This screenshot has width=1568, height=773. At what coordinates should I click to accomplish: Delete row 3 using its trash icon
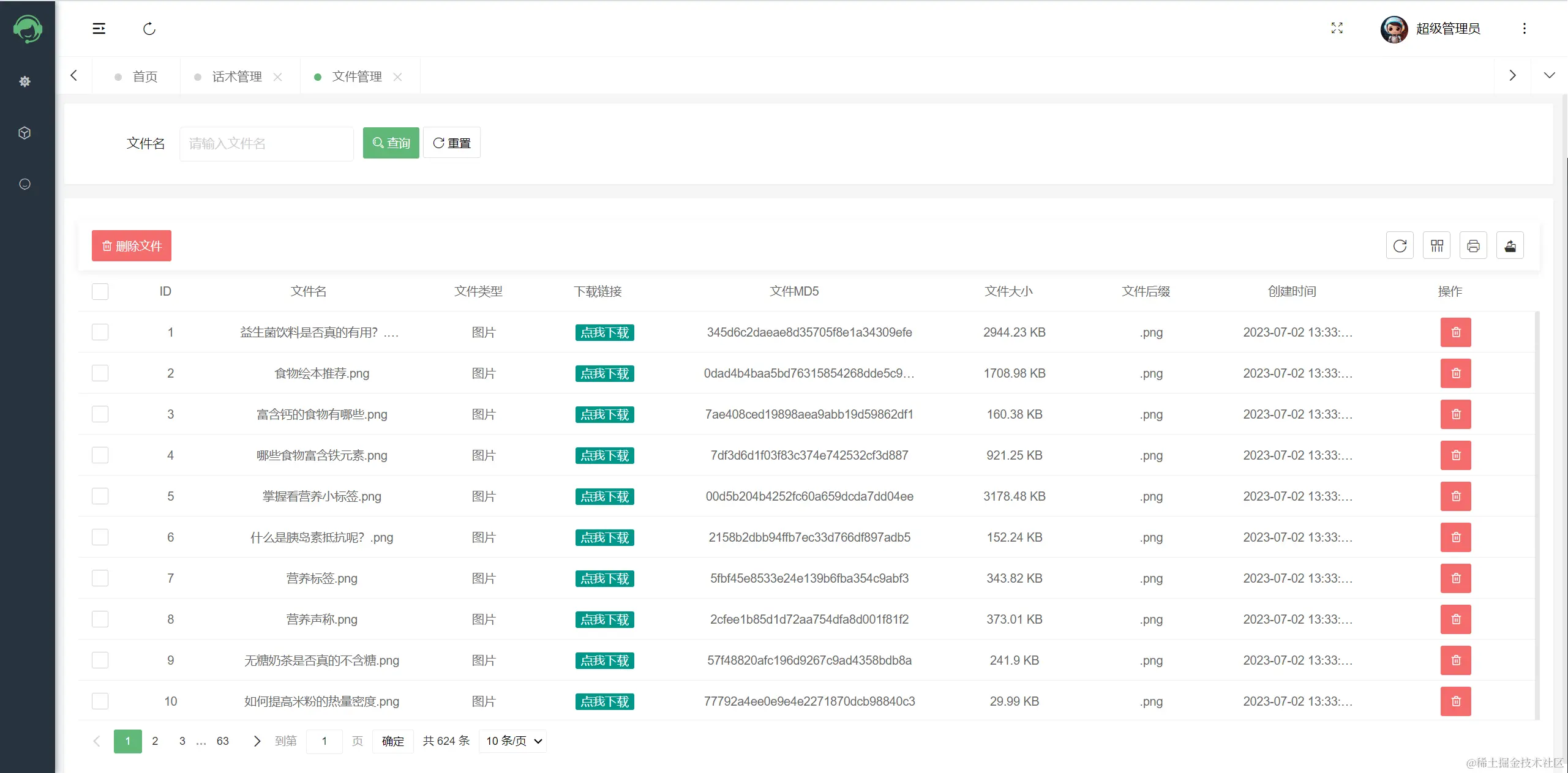coord(1455,414)
